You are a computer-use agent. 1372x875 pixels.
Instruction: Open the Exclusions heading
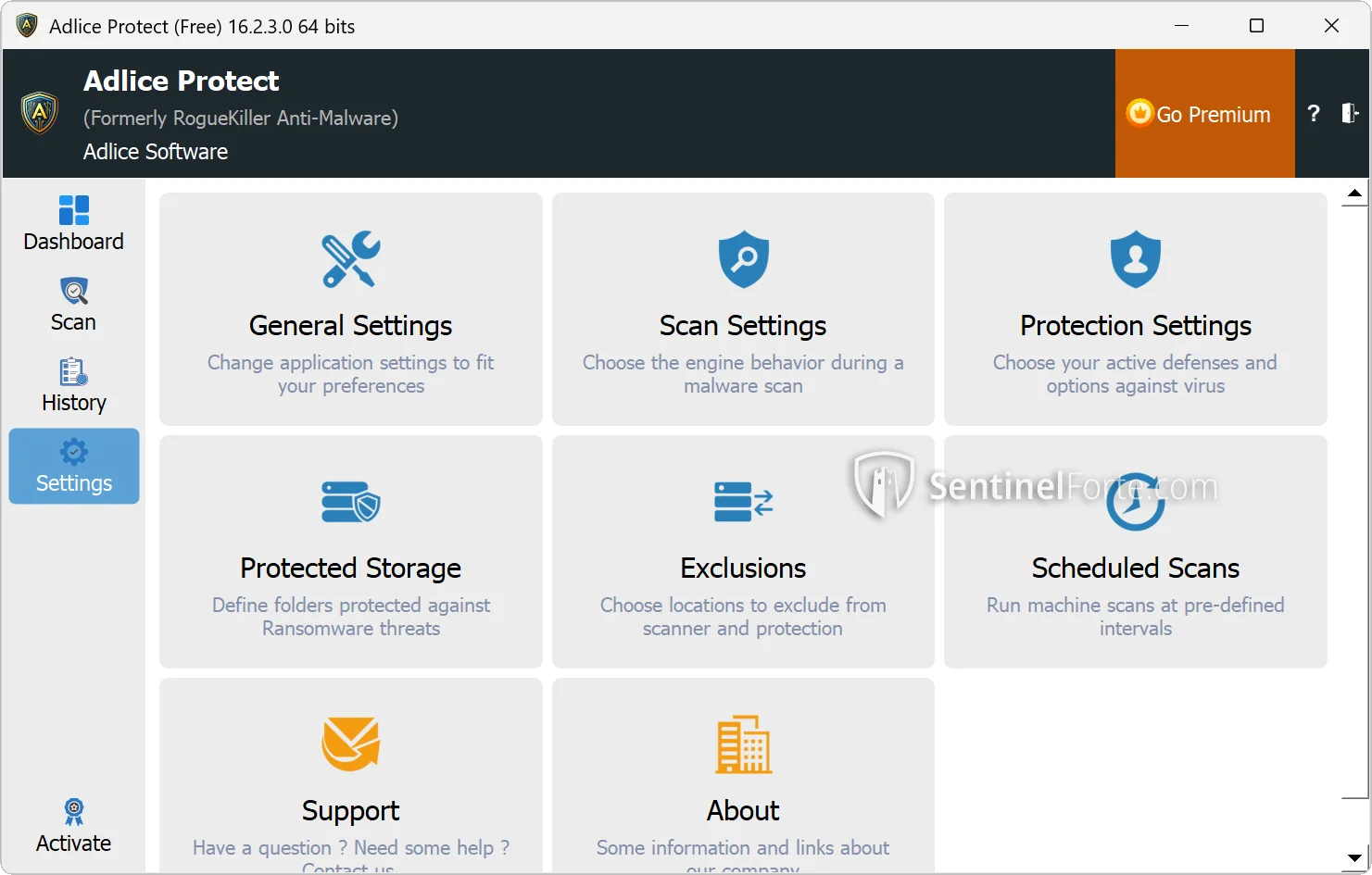pos(743,569)
